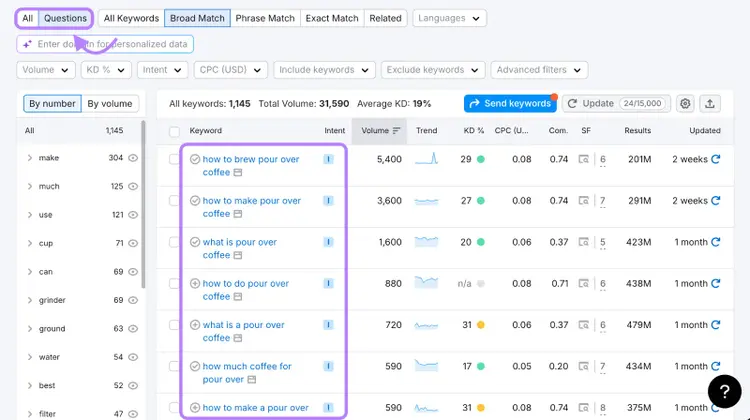The image size is (750, 420).
Task: Open SERP features icon for 'how to brew pour over coffee'
Action: pyautogui.click(x=584, y=159)
